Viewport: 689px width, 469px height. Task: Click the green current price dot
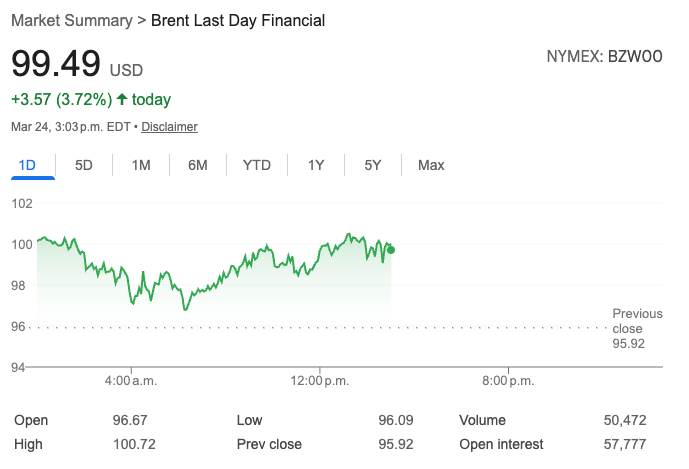(x=390, y=249)
